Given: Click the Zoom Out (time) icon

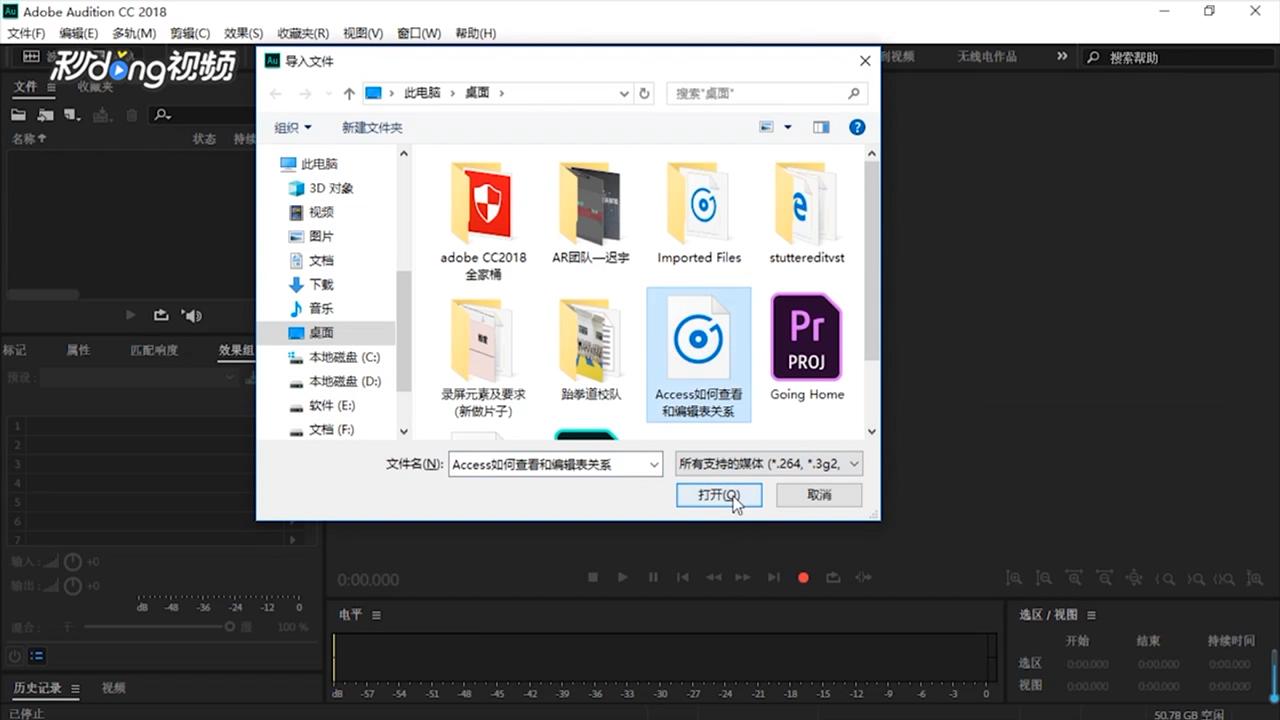Looking at the screenshot, I should (1104, 578).
